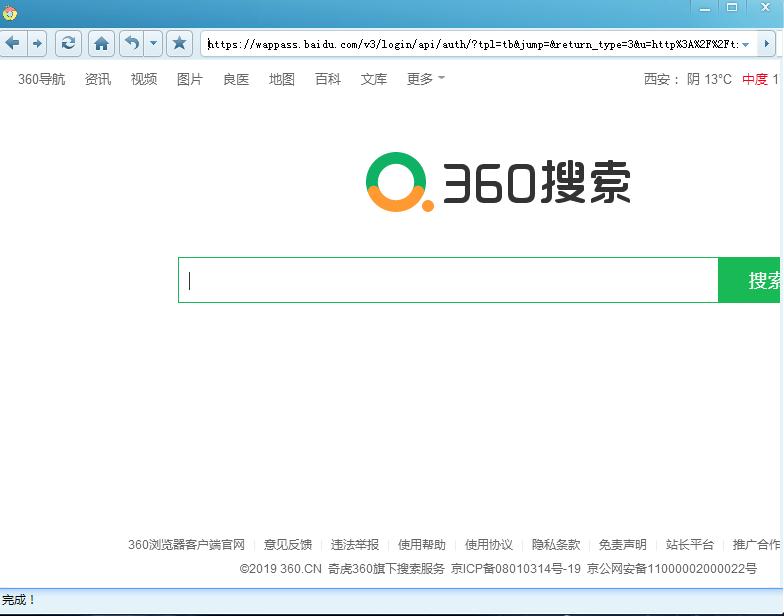Click ©2019 360.CN copyright text

(x=280, y=568)
